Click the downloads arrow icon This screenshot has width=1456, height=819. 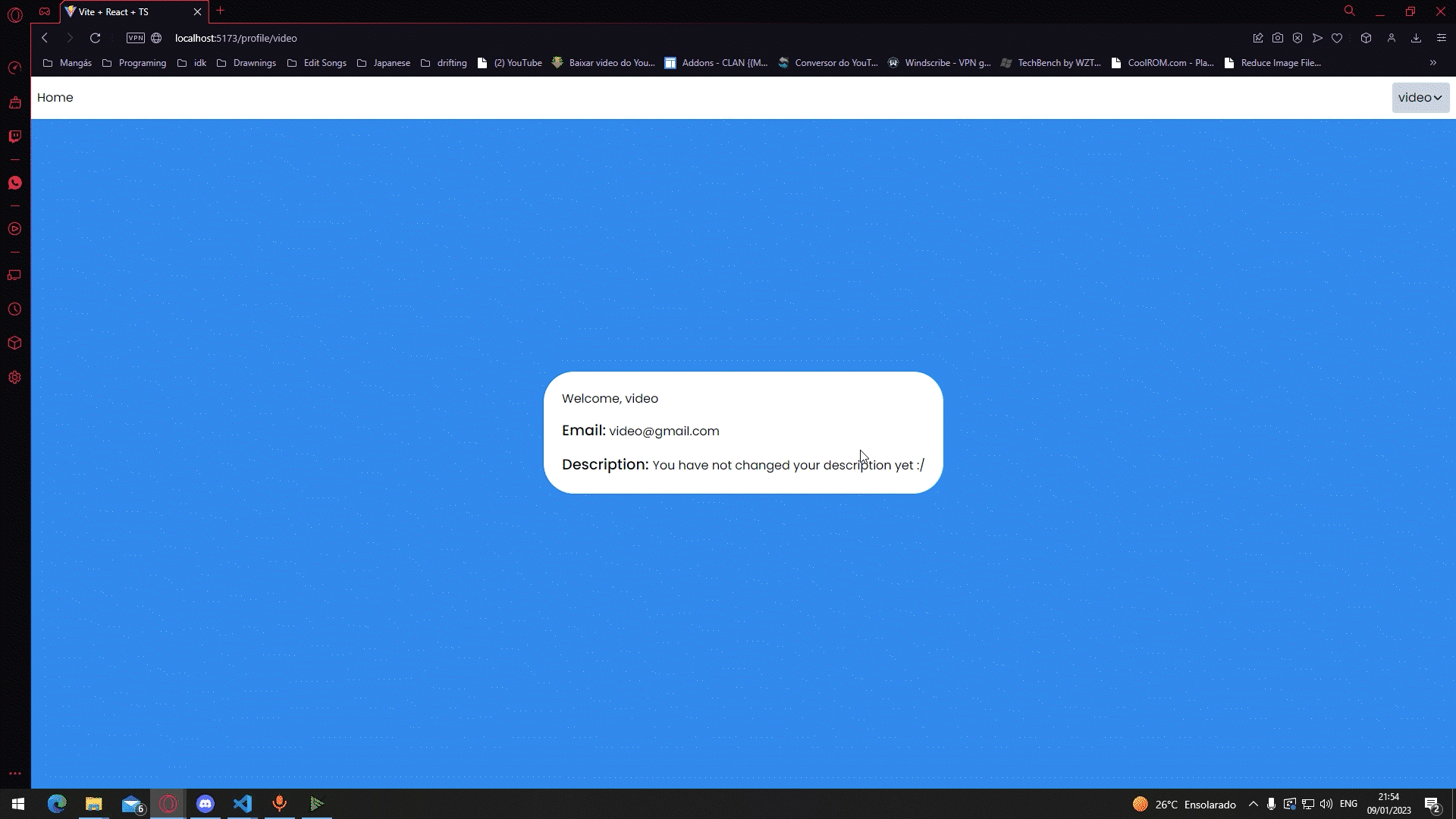(x=1416, y=38)
